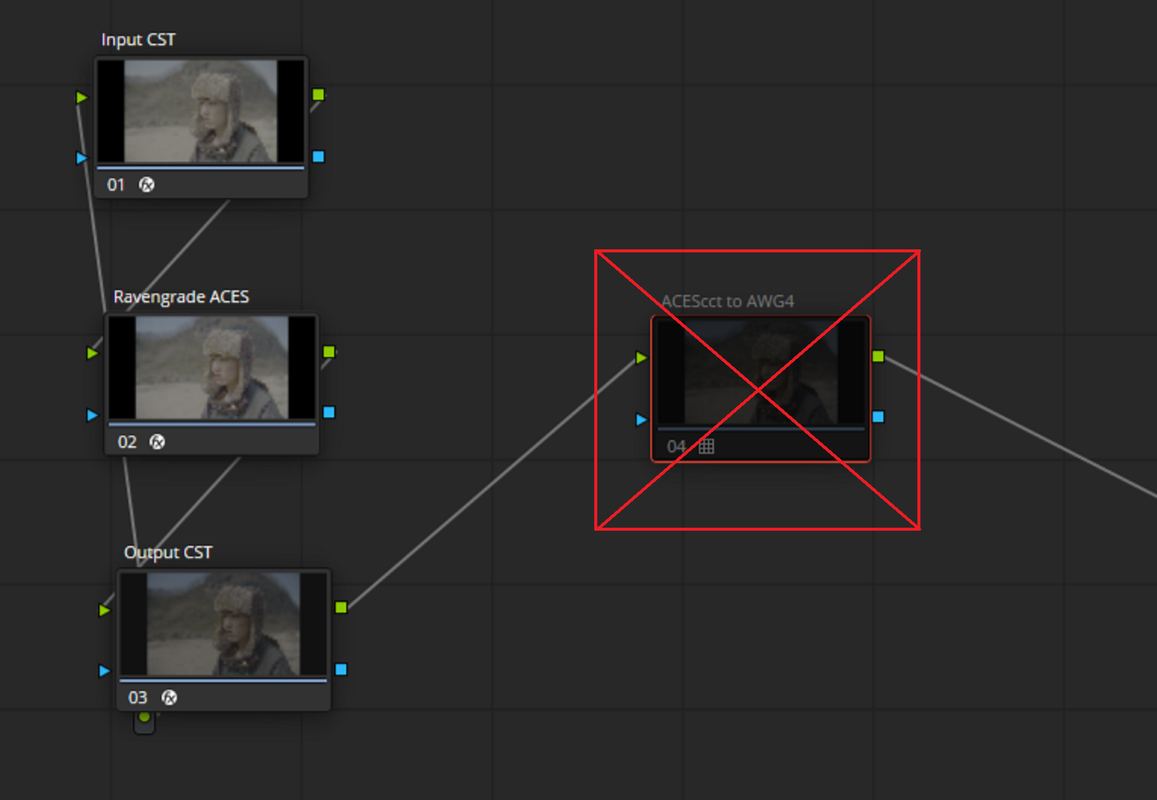Select the Input CST node thumbnail

tap(201, 111)
